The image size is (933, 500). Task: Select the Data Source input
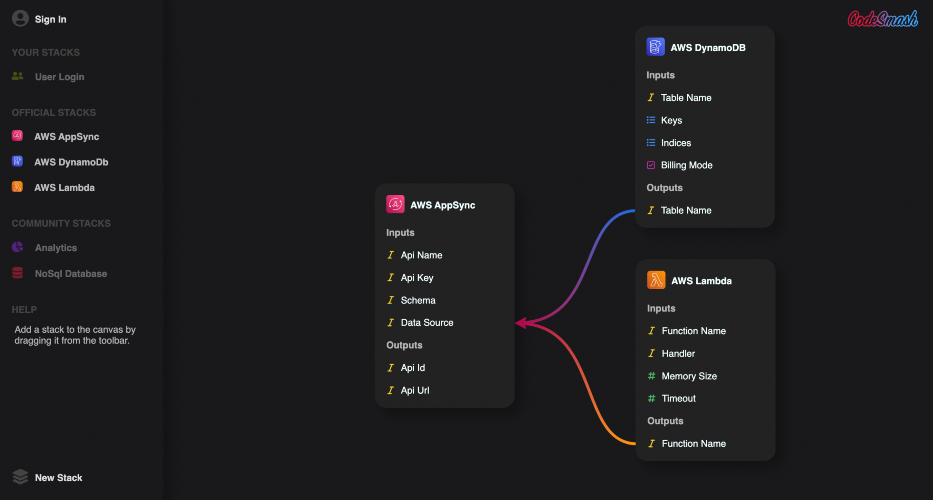[427, 323]
